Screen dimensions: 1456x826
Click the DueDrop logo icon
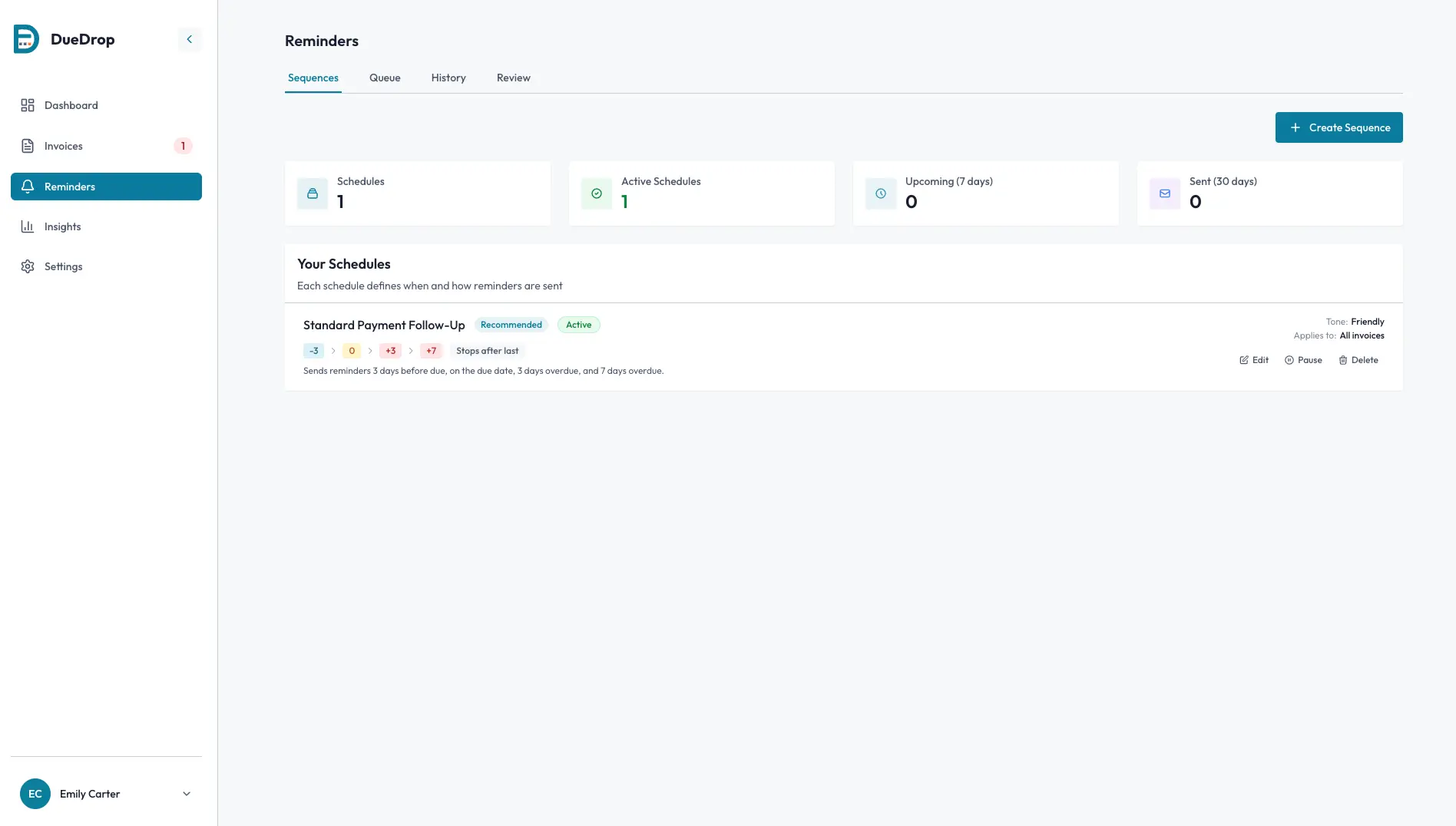(x=26, y=39)
